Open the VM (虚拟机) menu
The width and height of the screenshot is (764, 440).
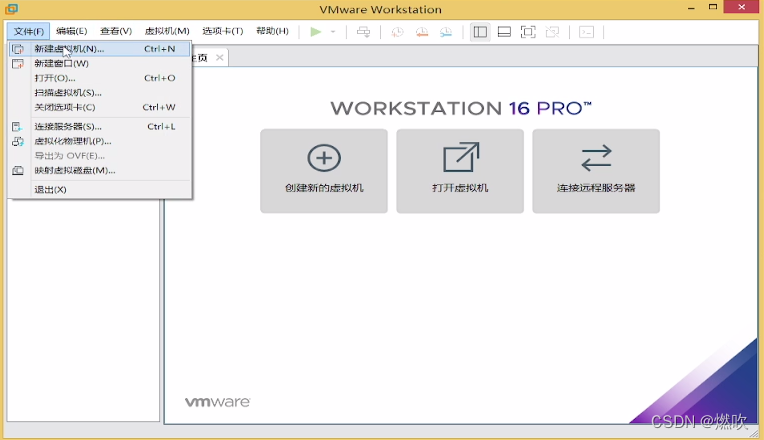tap(167, 31)
